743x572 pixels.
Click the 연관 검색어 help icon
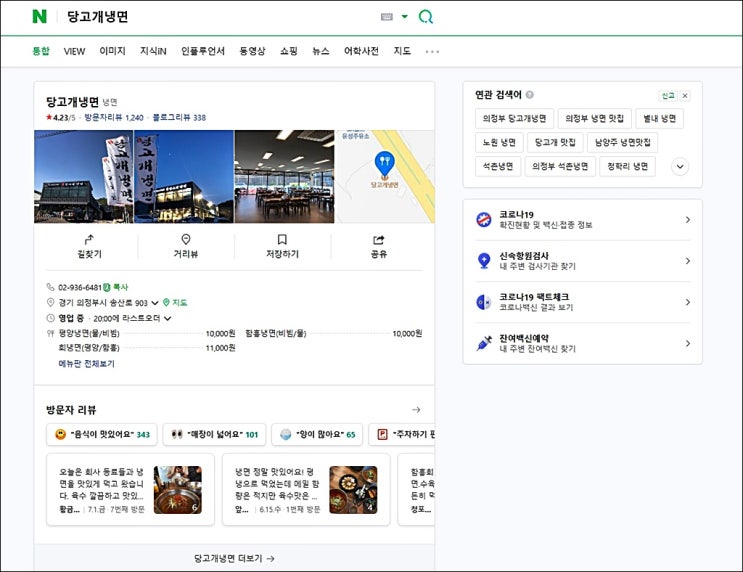530,95
